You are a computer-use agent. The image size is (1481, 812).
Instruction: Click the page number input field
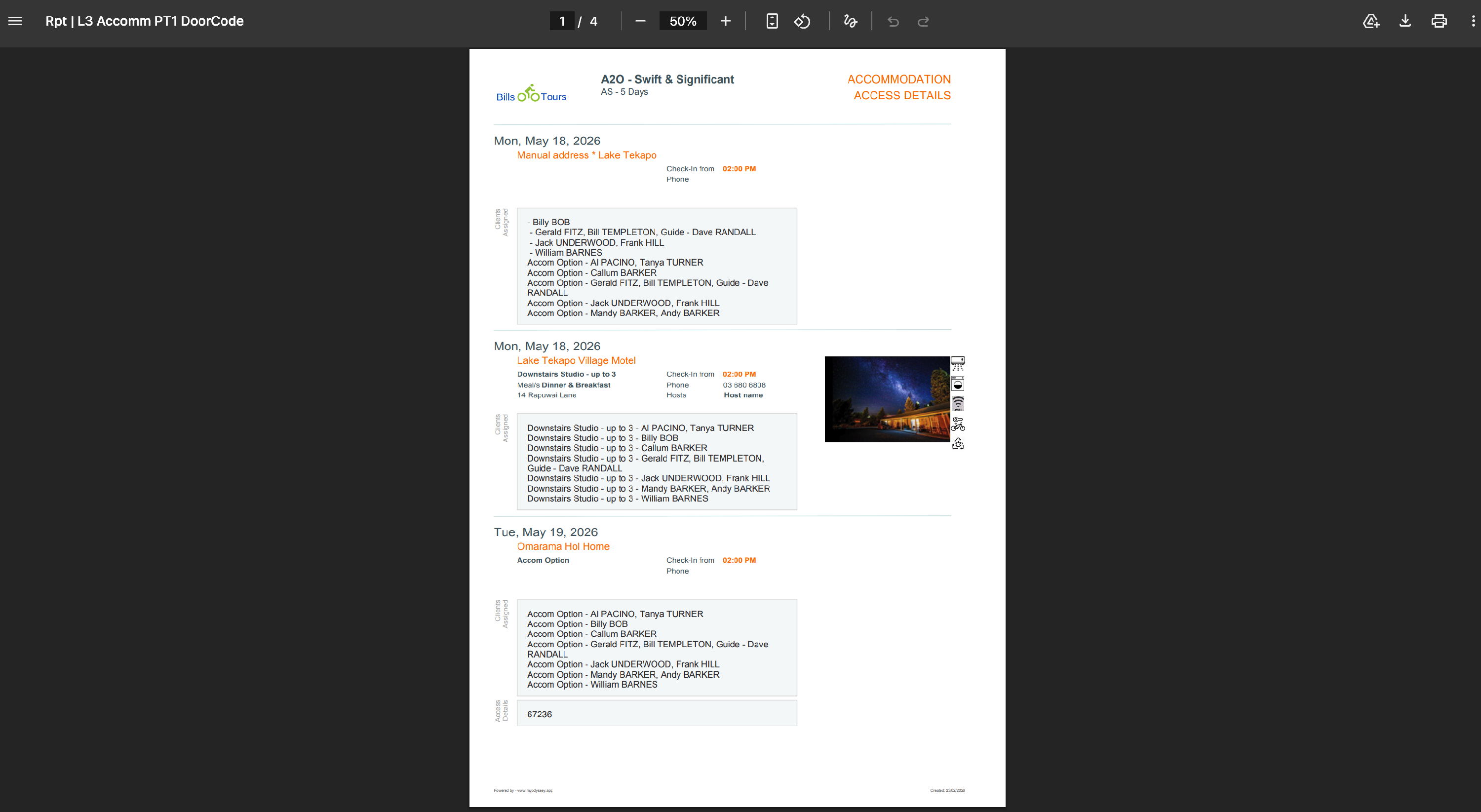click(562, 21)
